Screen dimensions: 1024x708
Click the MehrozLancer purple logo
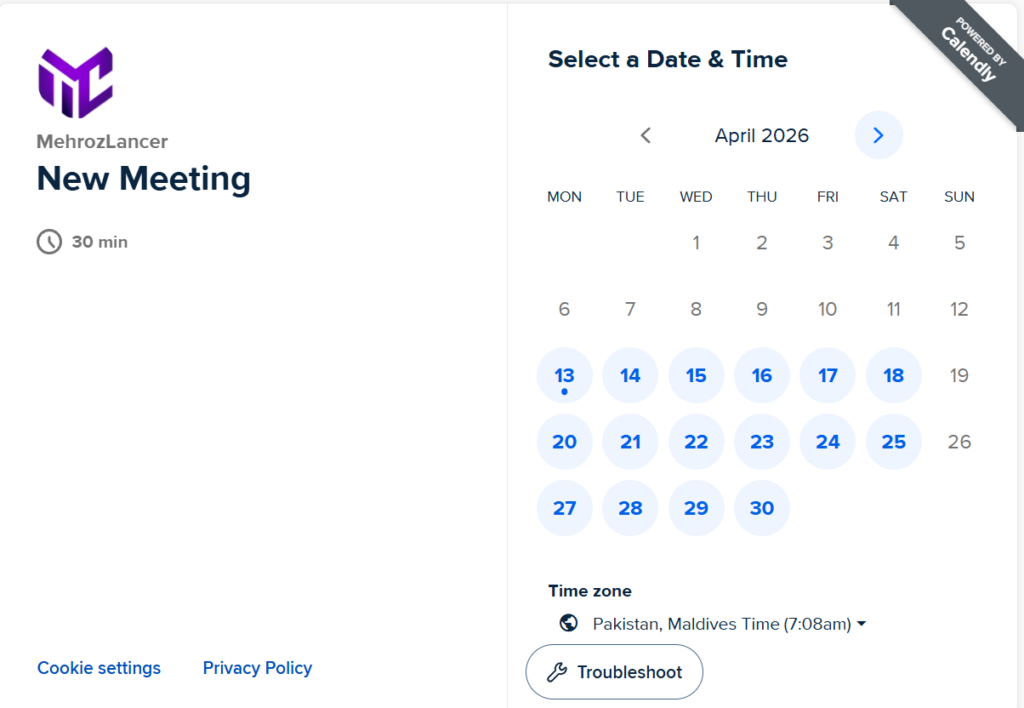coord(75,82)
